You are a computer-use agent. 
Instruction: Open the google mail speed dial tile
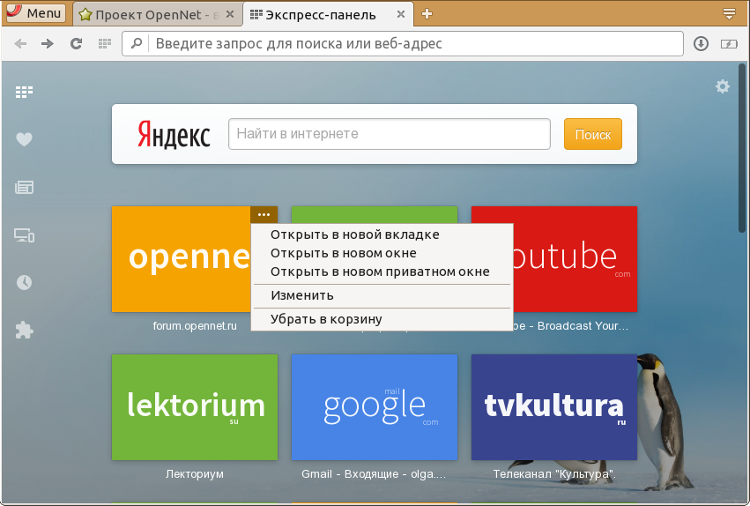(x=374, y=407)
